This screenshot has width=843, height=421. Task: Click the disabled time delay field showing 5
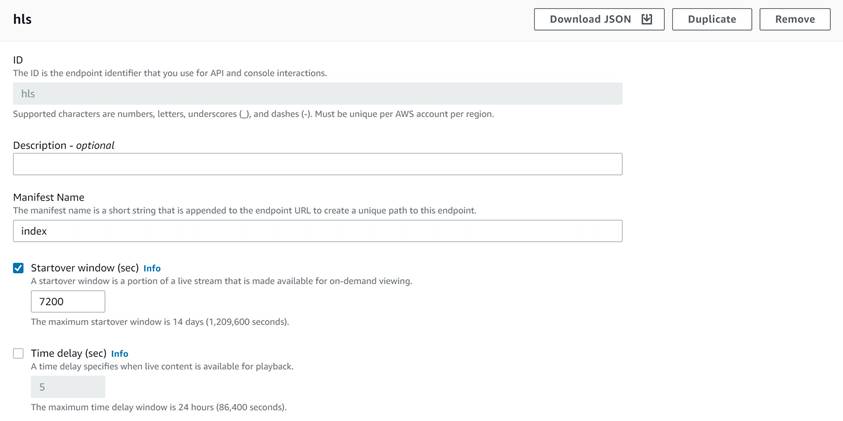point(68,387)
